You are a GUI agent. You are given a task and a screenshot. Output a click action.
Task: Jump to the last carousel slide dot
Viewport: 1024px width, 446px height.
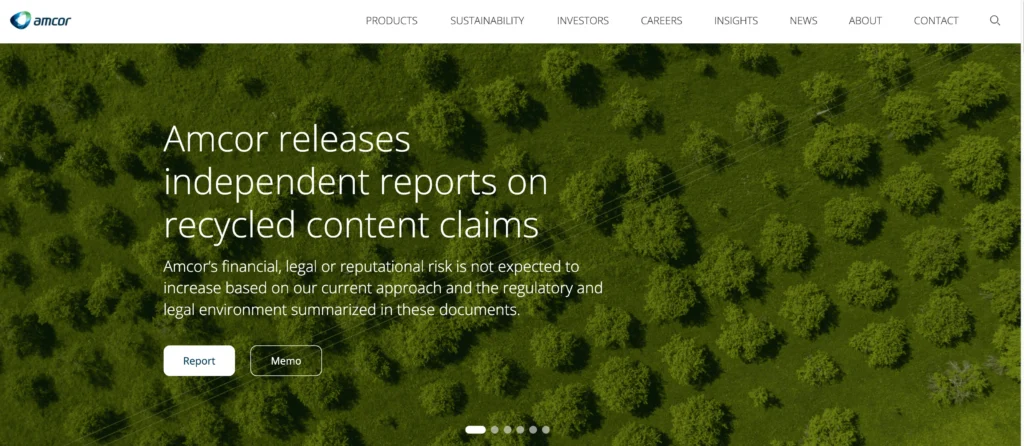point(546,430)
